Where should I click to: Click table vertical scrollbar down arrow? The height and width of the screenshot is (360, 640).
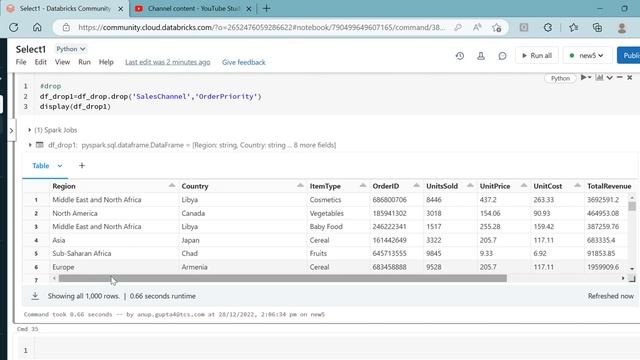(632, 269)
